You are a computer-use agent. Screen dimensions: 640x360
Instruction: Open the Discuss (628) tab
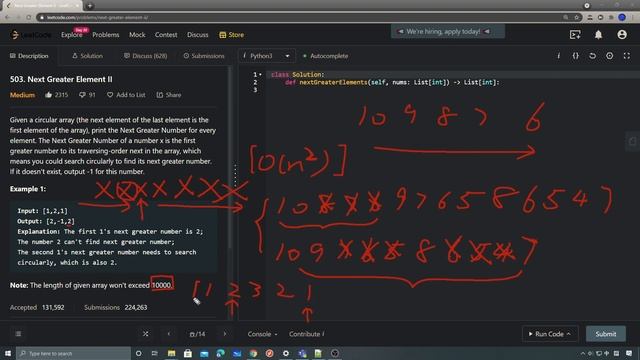146,56
